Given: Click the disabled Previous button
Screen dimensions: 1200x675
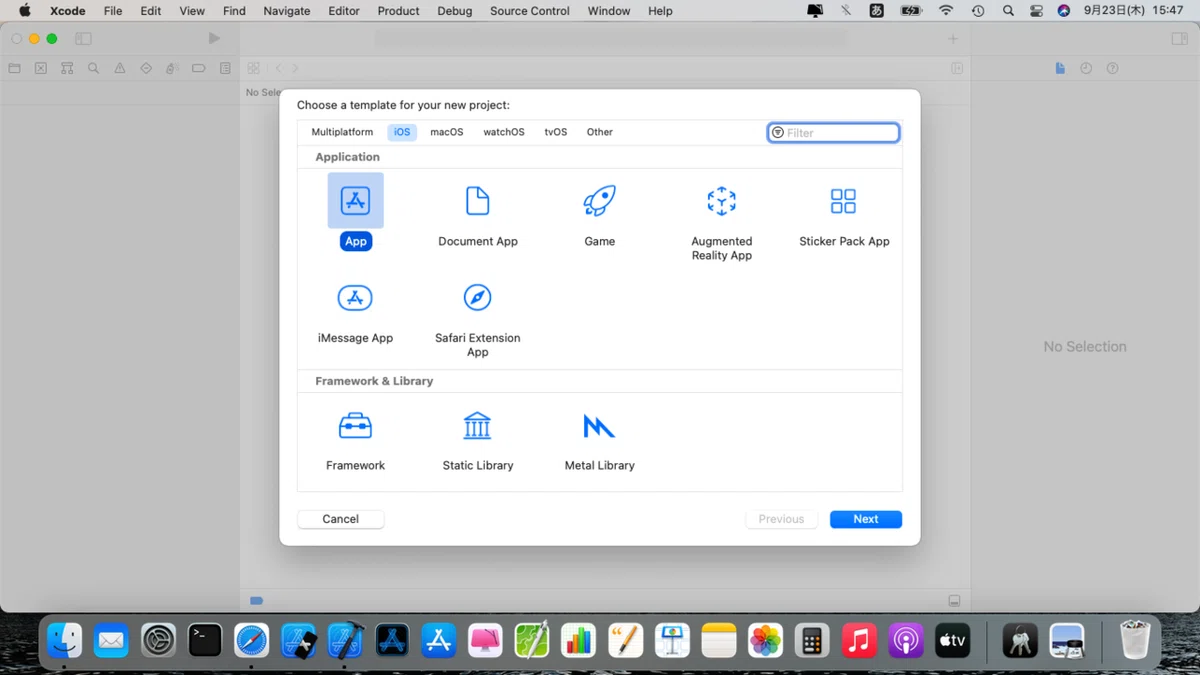Looking at the screenshot, I should 781,519.
